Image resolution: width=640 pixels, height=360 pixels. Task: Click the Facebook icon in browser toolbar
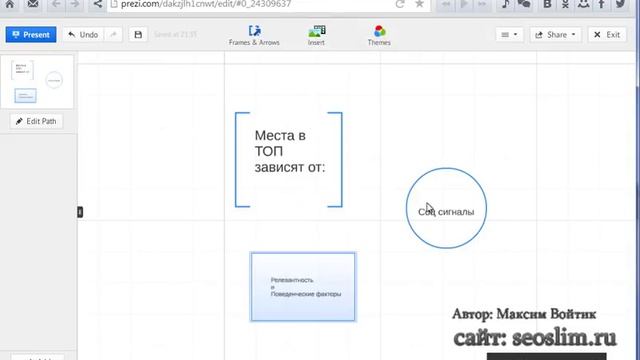602,4
